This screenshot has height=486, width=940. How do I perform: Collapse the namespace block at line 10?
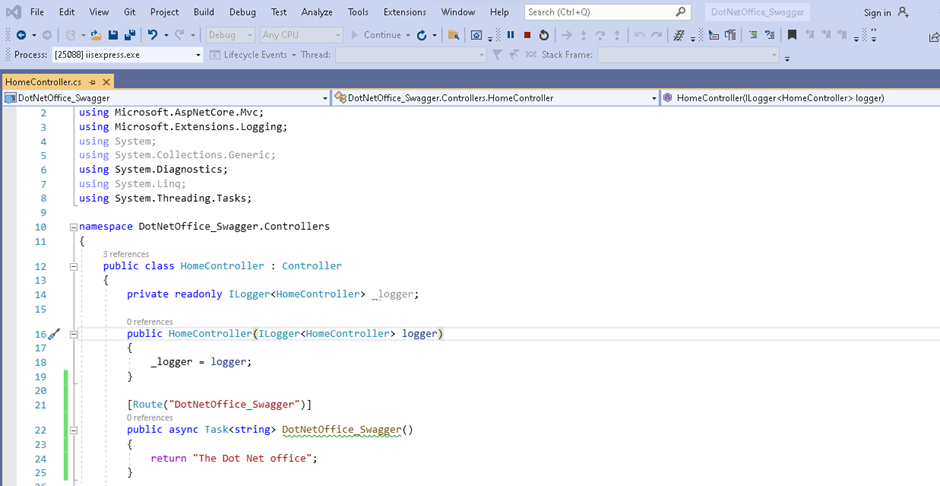coord(74,227)
